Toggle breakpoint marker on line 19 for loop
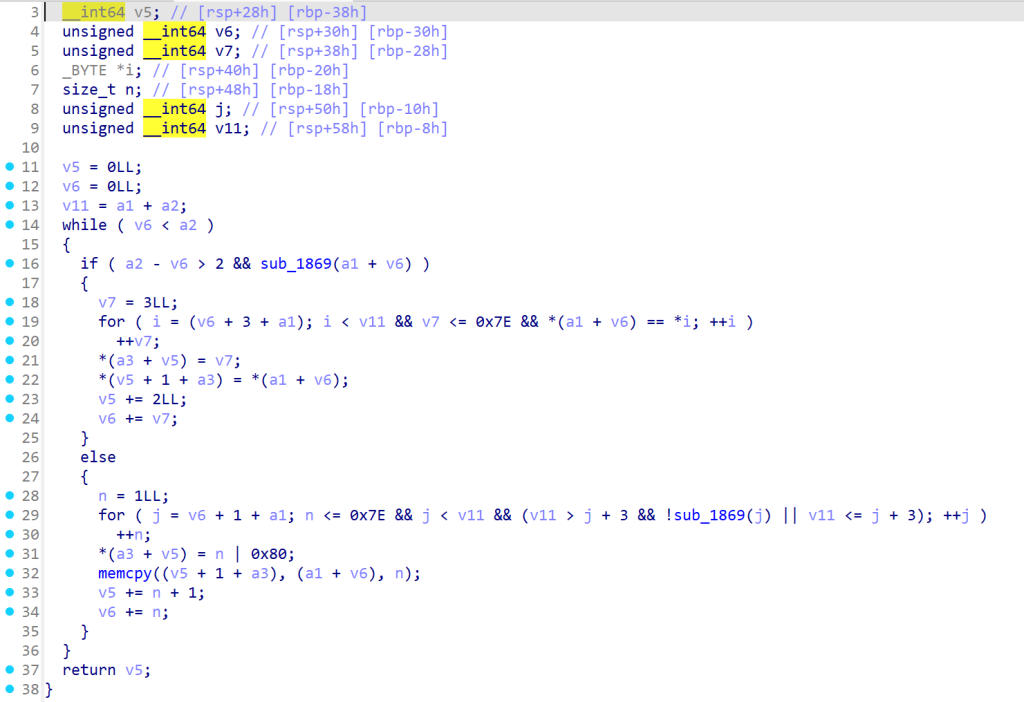Image resolution: width=1024 pixels, height=702 pixels. [x=10, y=322]
